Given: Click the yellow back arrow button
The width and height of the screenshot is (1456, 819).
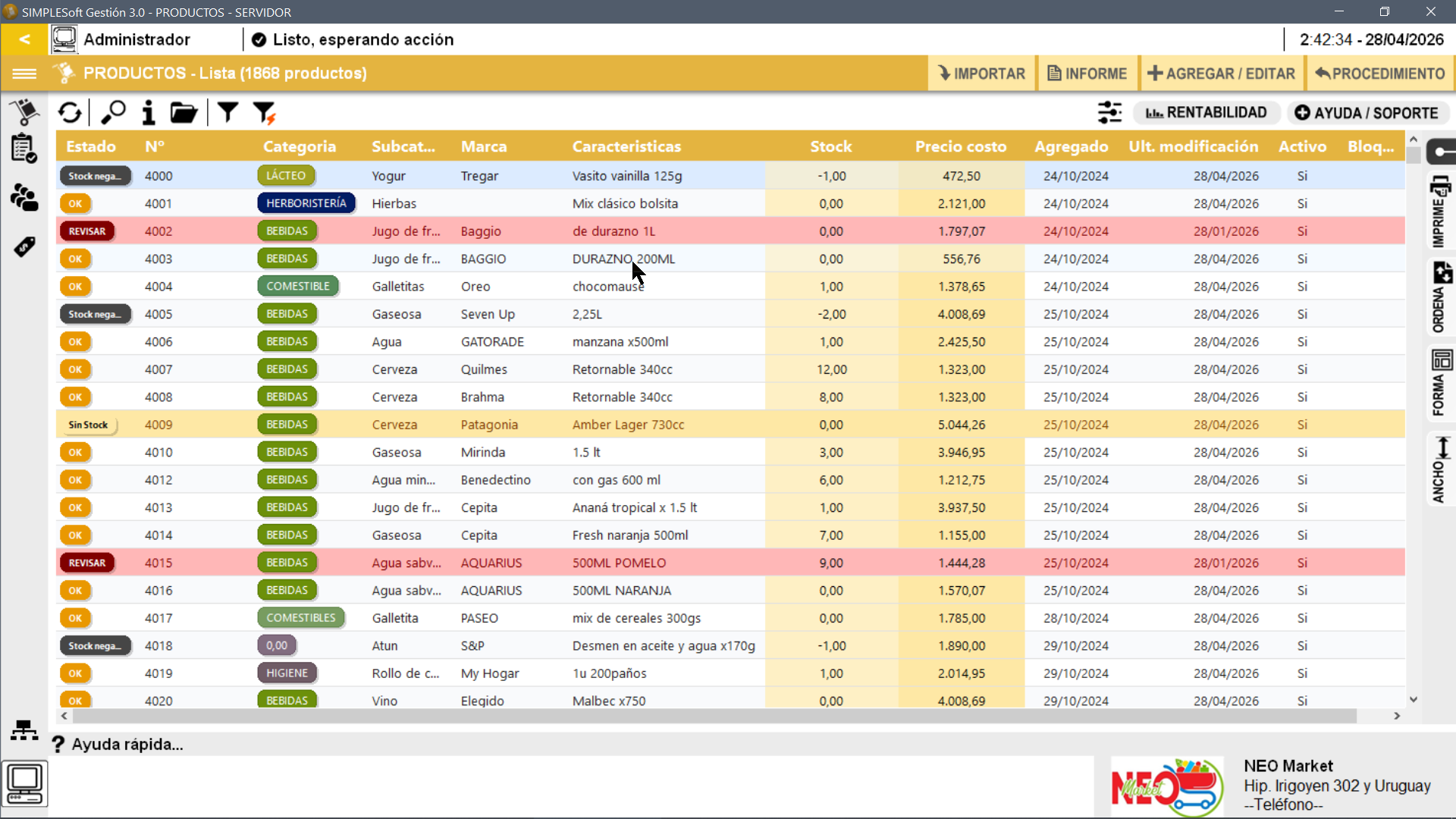Looking at the screenshot, I should [24, 39].
